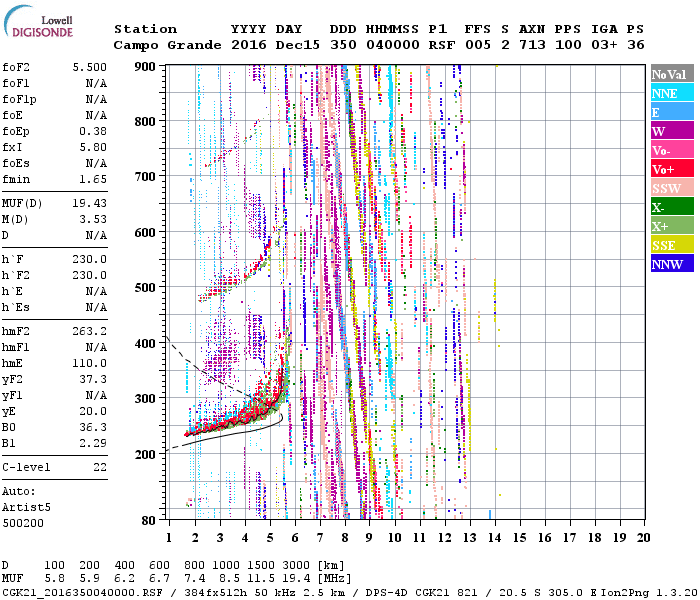Click the day-of-year value 350
Viewport: 700px width, 600px height.
click(x=343, y=45)
